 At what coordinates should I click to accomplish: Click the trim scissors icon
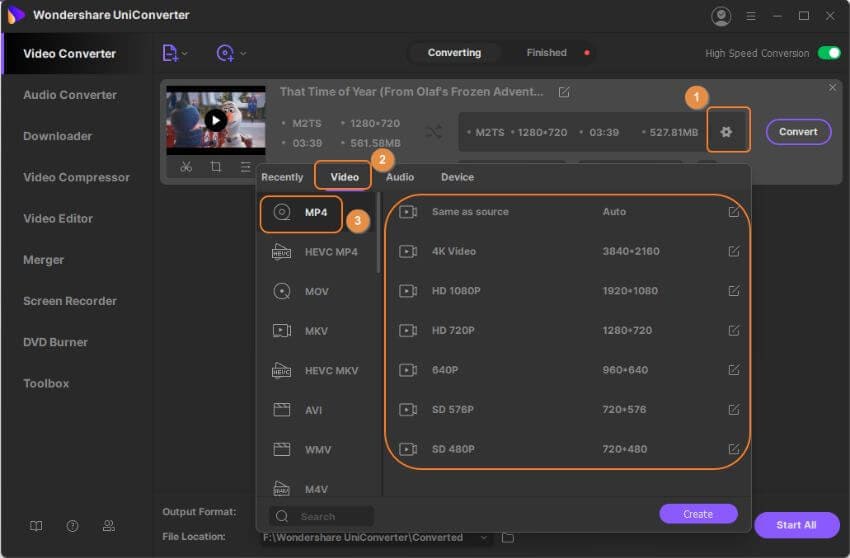coord(186,167)
